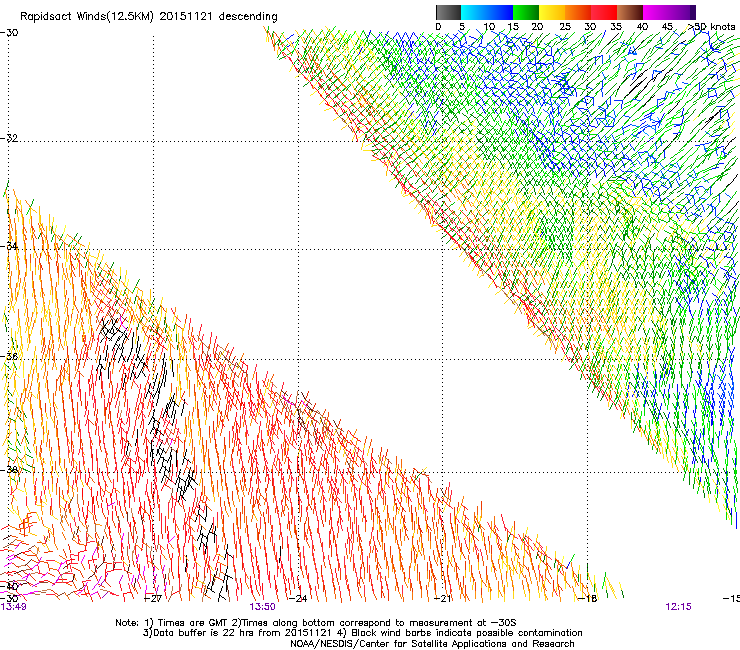Pick the green 15-20 knot color segment
Viewport: 740px width, 650px height.
pyautogui.click(x=526, y=12)
